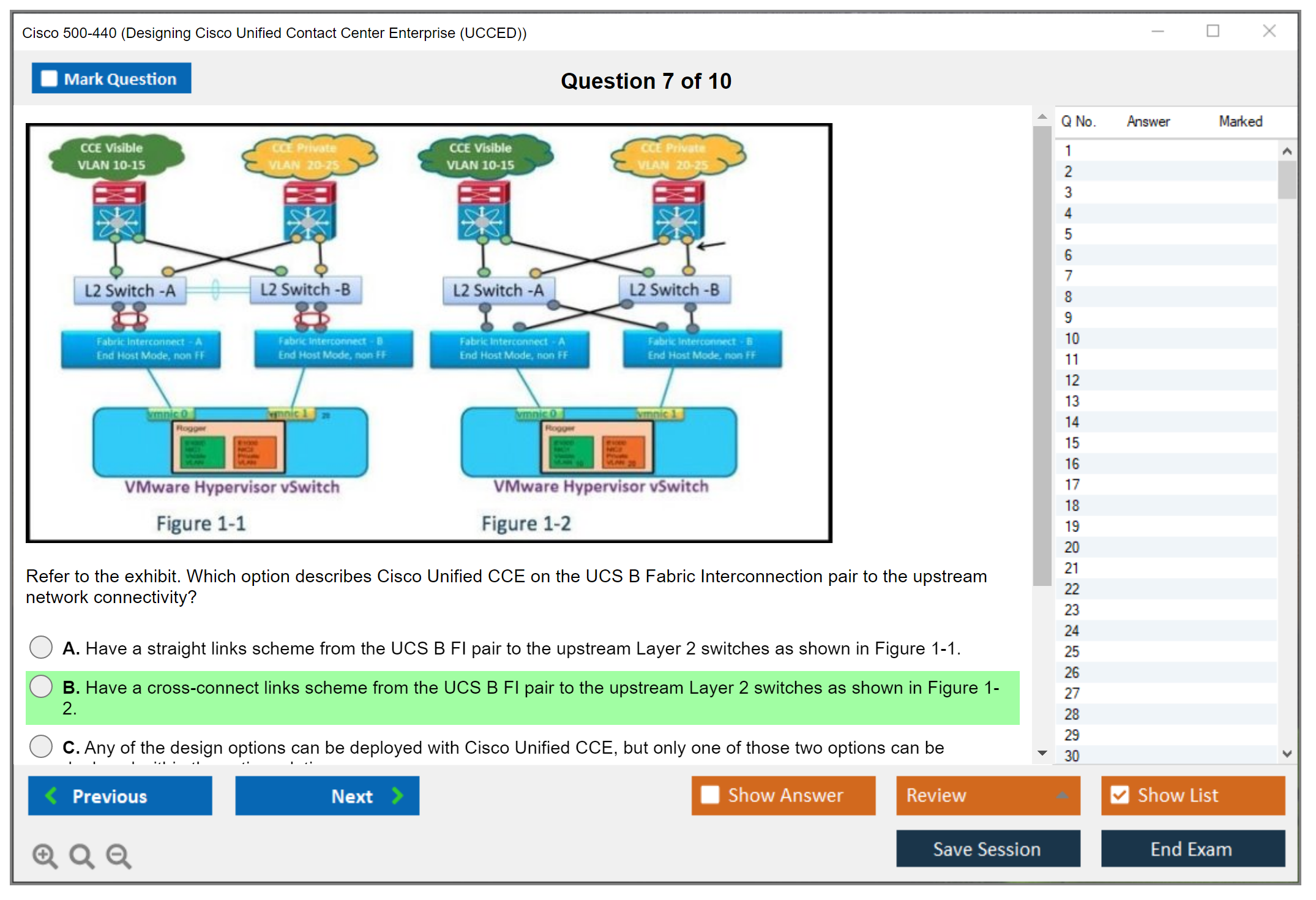Select answer option A radio button
The image size is (1316, 900).
[x=41, y=647]
